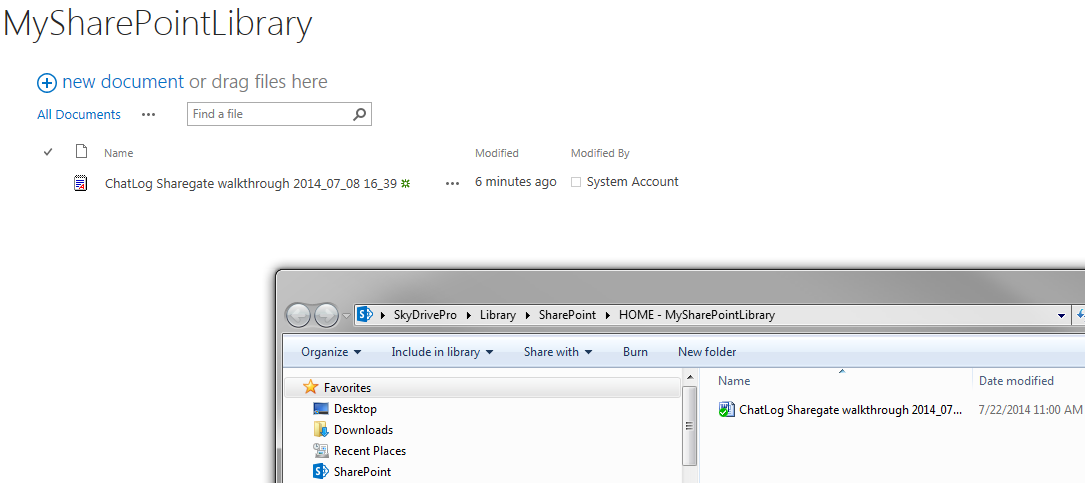Screen dimensions: 1085x483
Task: Select Desktop in the navigation pane
Action: [355, 409]
